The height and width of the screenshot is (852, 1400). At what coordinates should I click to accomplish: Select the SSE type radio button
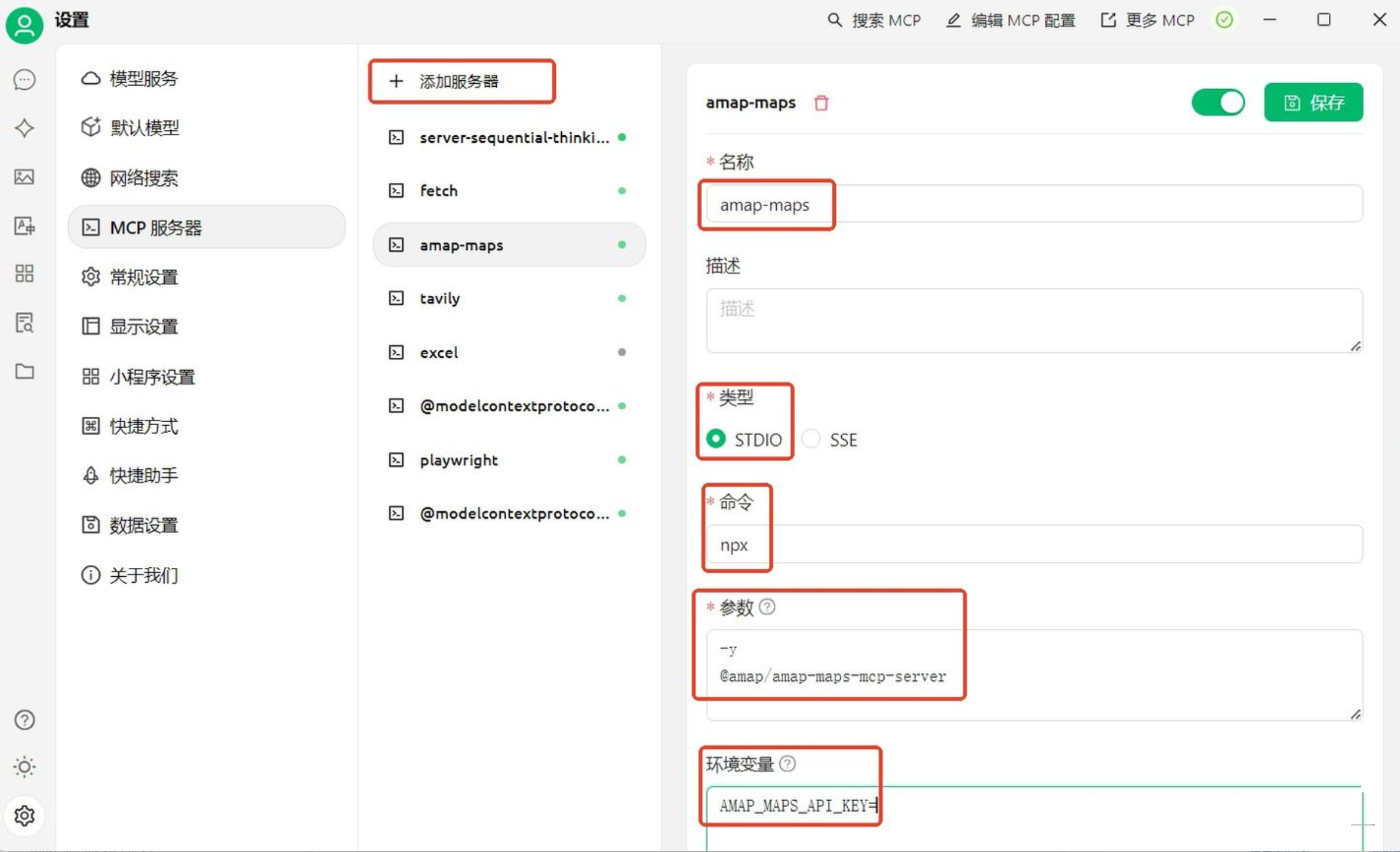812,439
